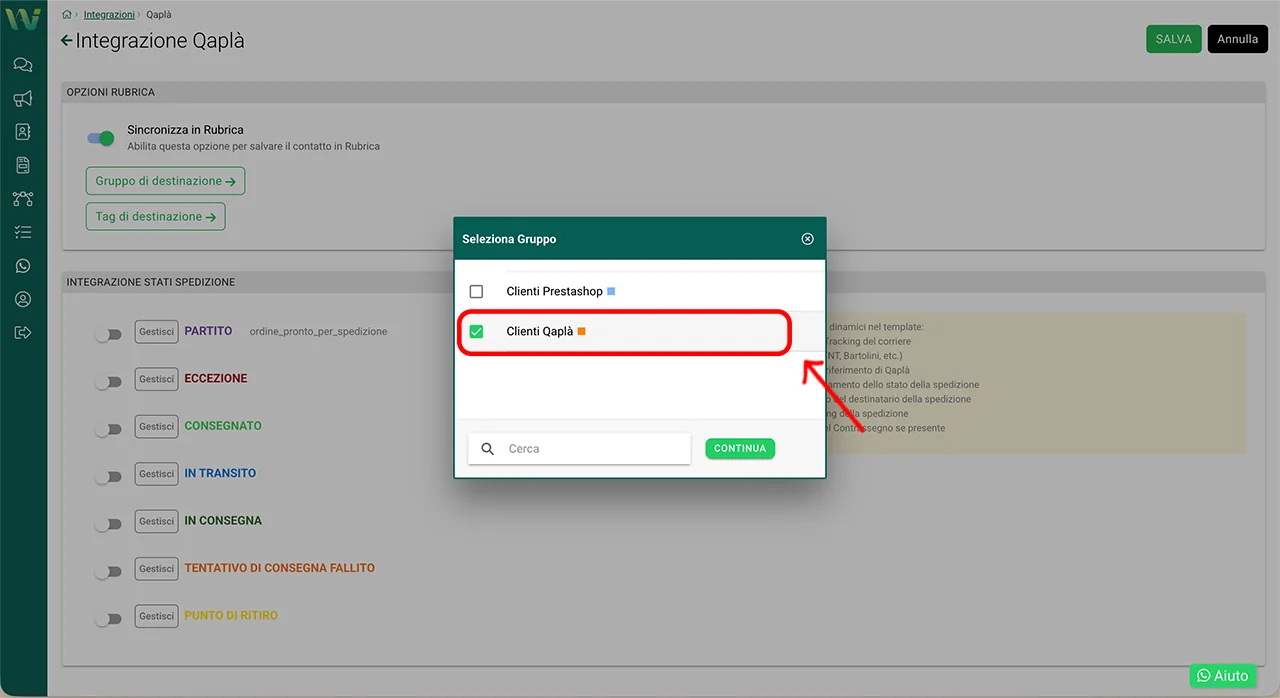Open the megaphone campaigns icon

(x=23, y=98)
